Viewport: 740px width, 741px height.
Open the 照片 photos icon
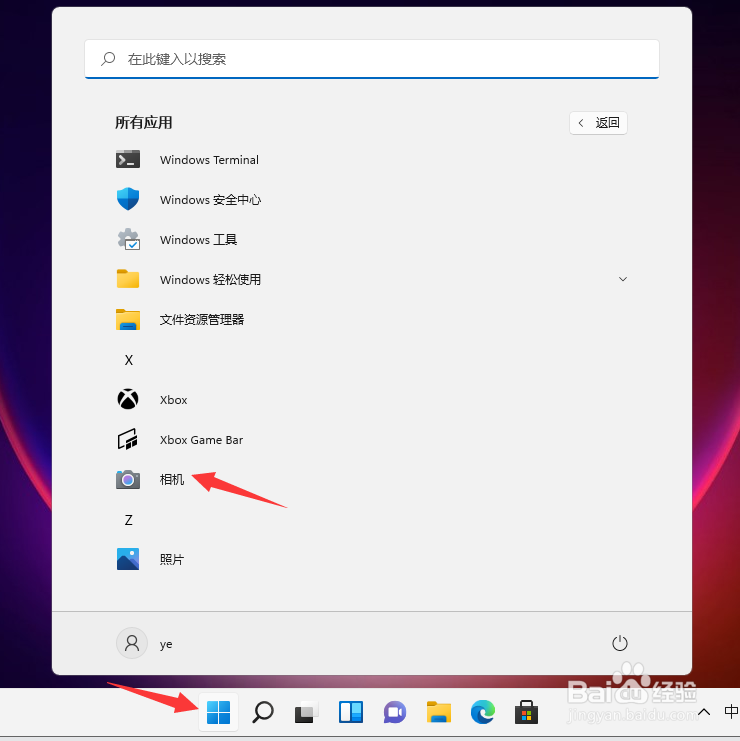point(128,559)
